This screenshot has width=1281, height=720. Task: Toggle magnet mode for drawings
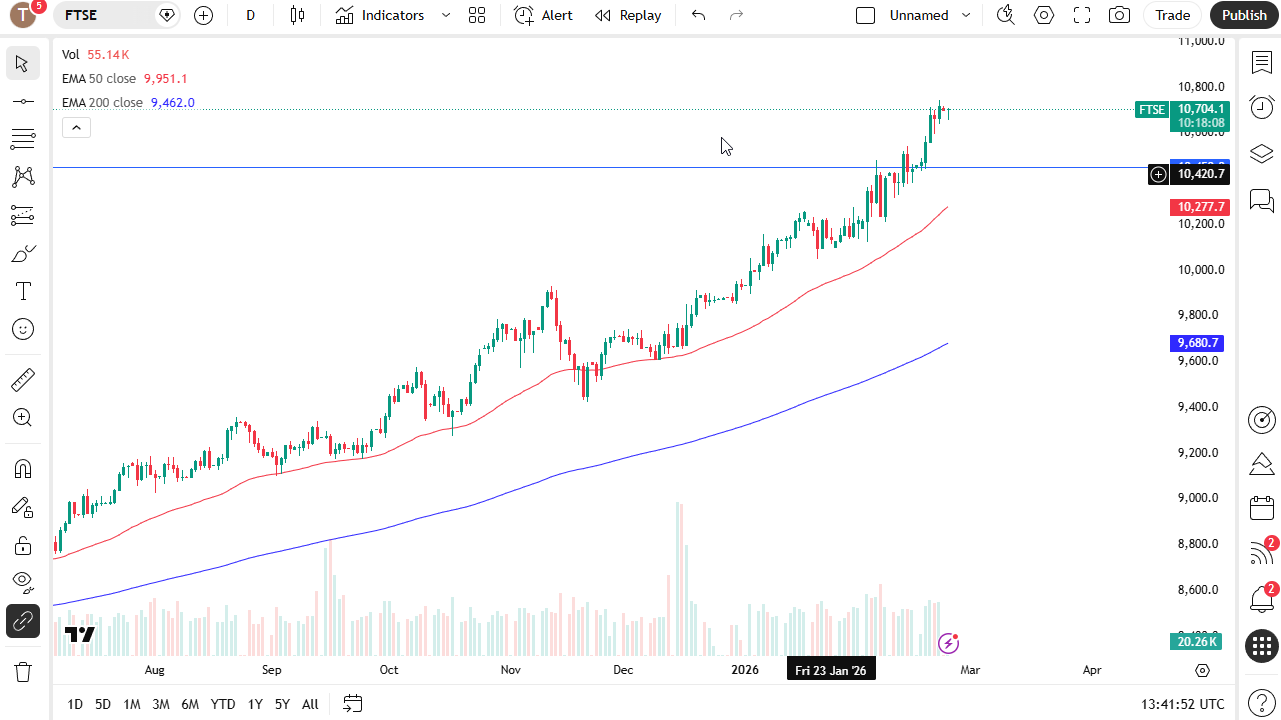[22, 469]
